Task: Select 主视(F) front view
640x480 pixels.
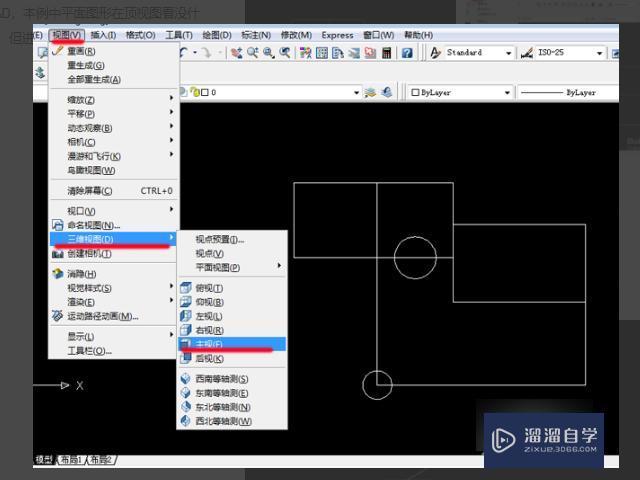Action: click(x=232, y=344)
